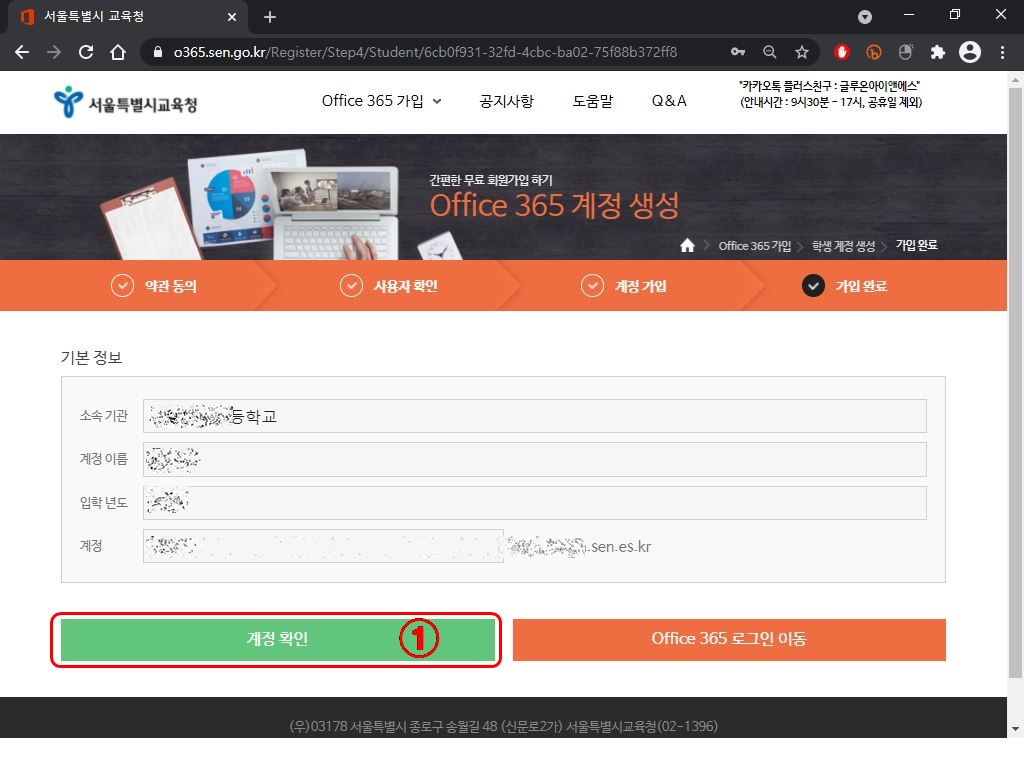This screenshot has width=1024, height=768.
Task: Click the 입학 년도 field label
Action: 104,503
